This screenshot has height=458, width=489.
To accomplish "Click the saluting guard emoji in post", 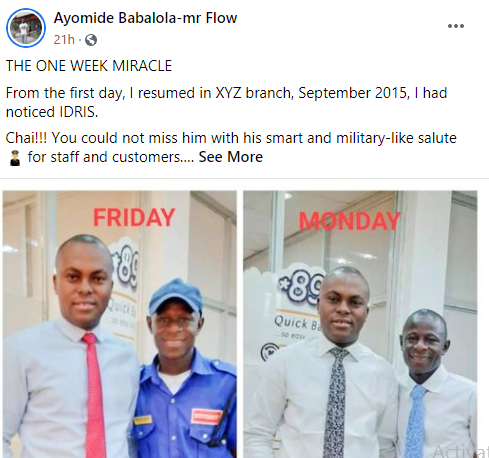I will (x=15, y=158).
